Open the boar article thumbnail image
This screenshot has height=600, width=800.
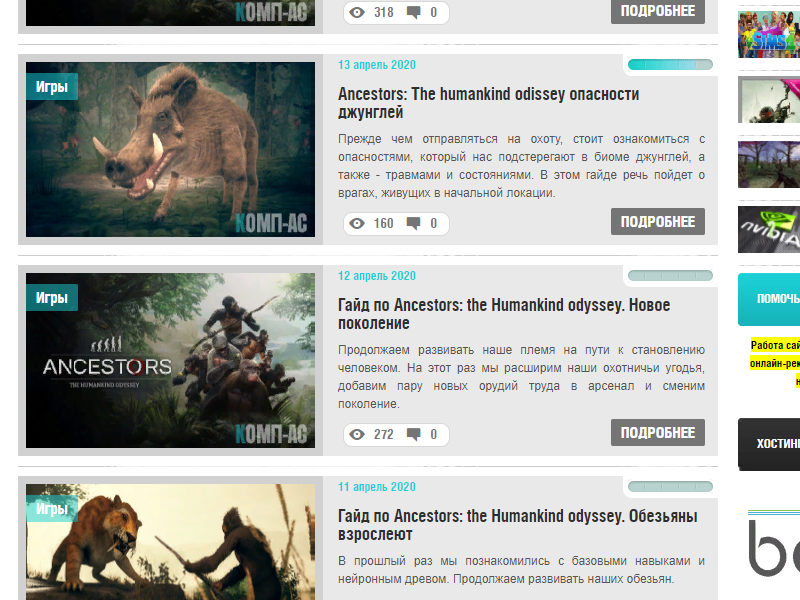[170, 149]
